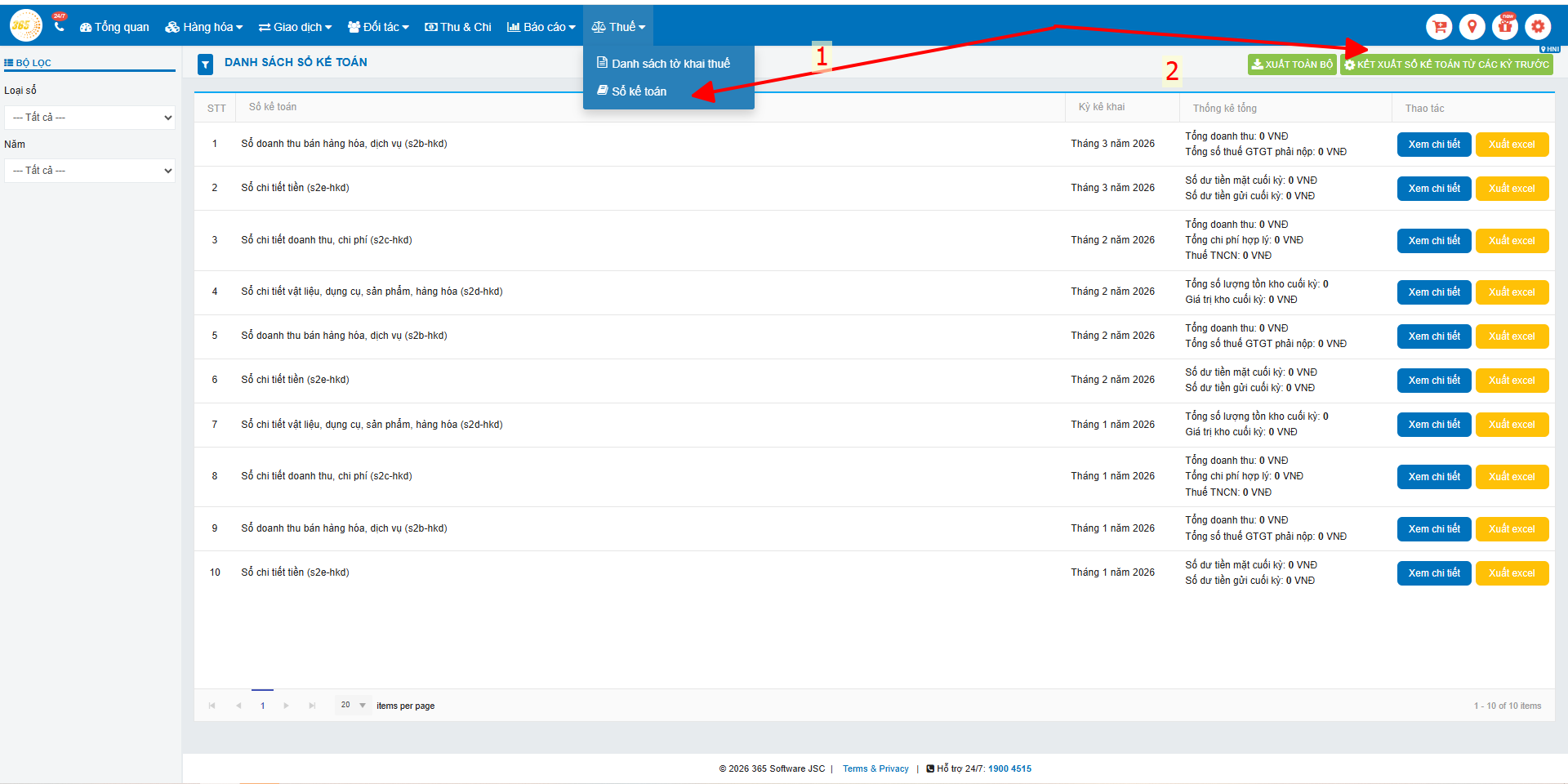Jump to the last page arrow
The height and width of the screenshot is (784, 1568).
[312, 706]
